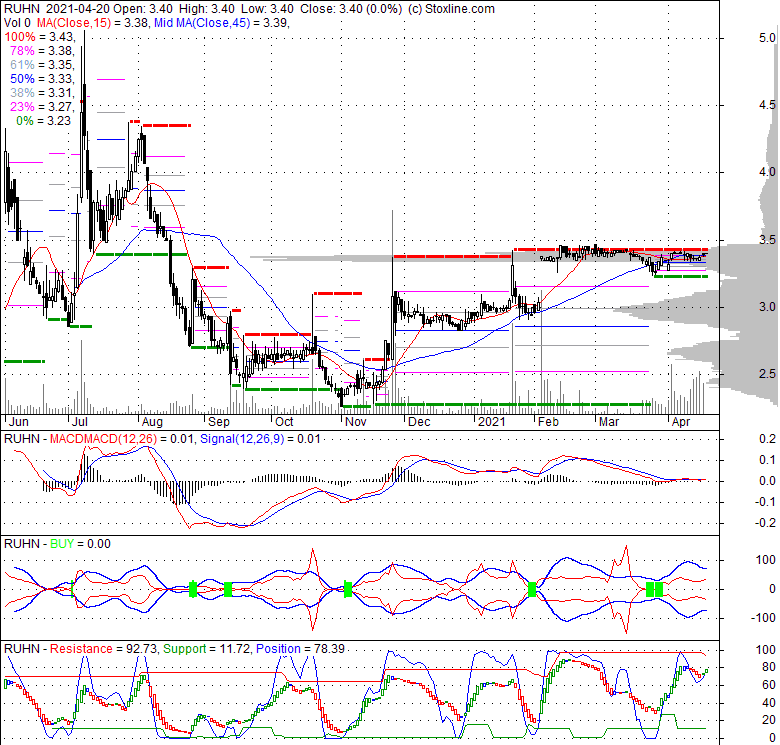Image resolution: width=780 pixels, height=745 pixels.
Task: Click the Jul label on the time axis
Action: (80, 422)
